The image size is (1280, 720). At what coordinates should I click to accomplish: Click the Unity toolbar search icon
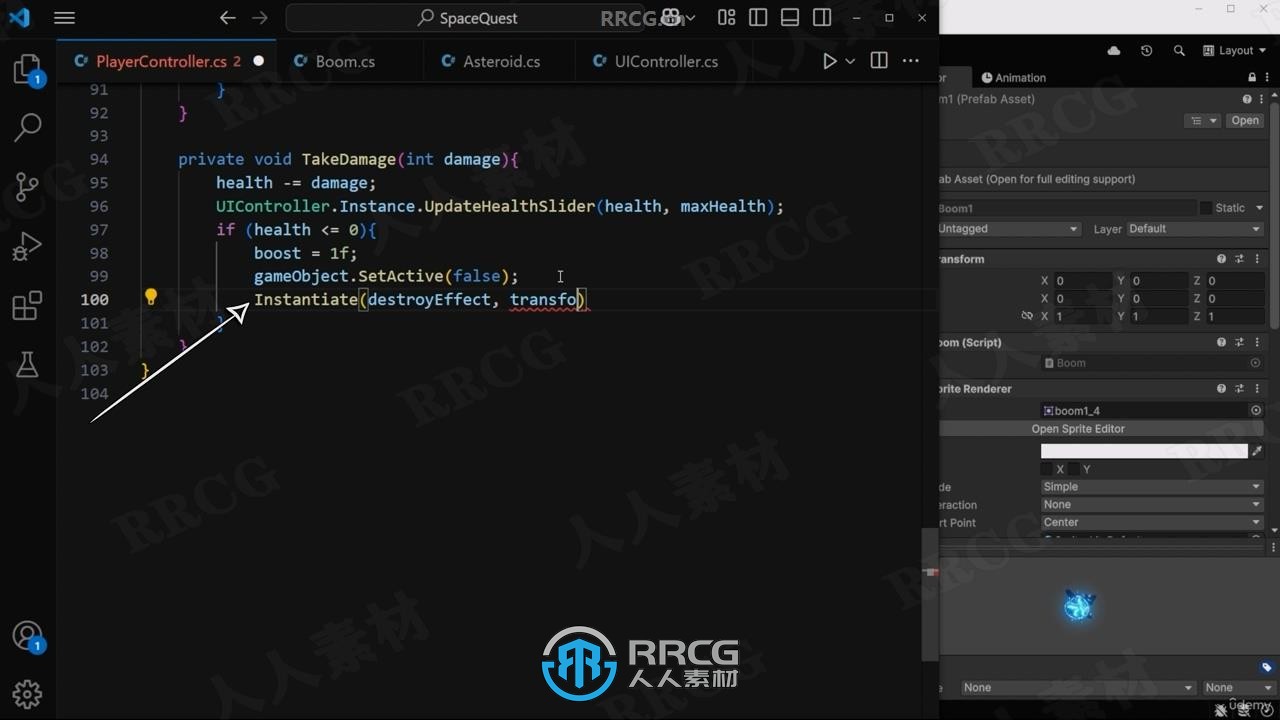(1179, 51)
